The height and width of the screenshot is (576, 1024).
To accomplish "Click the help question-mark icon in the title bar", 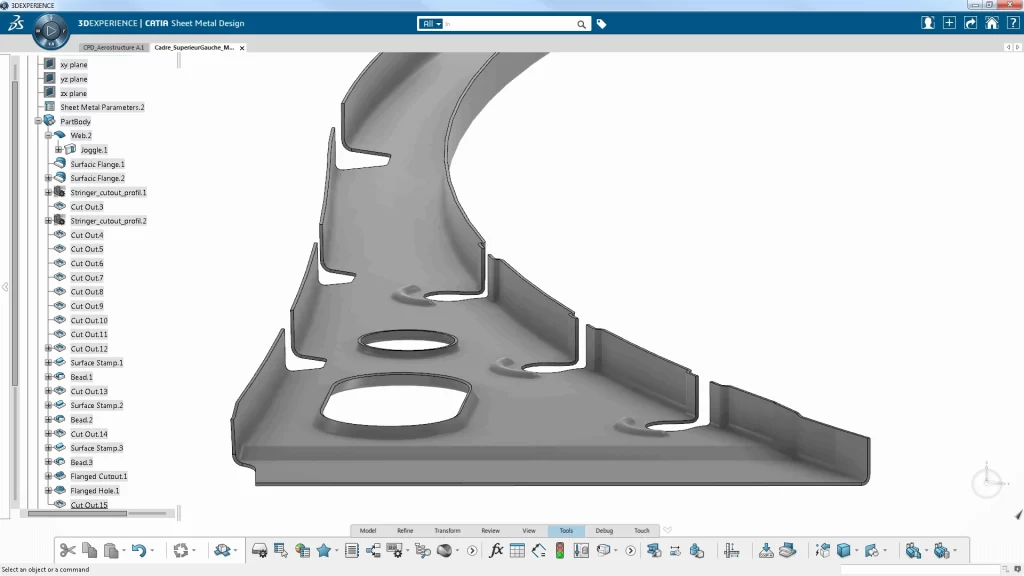I will pyautogui.click(x=1013, y=22).
